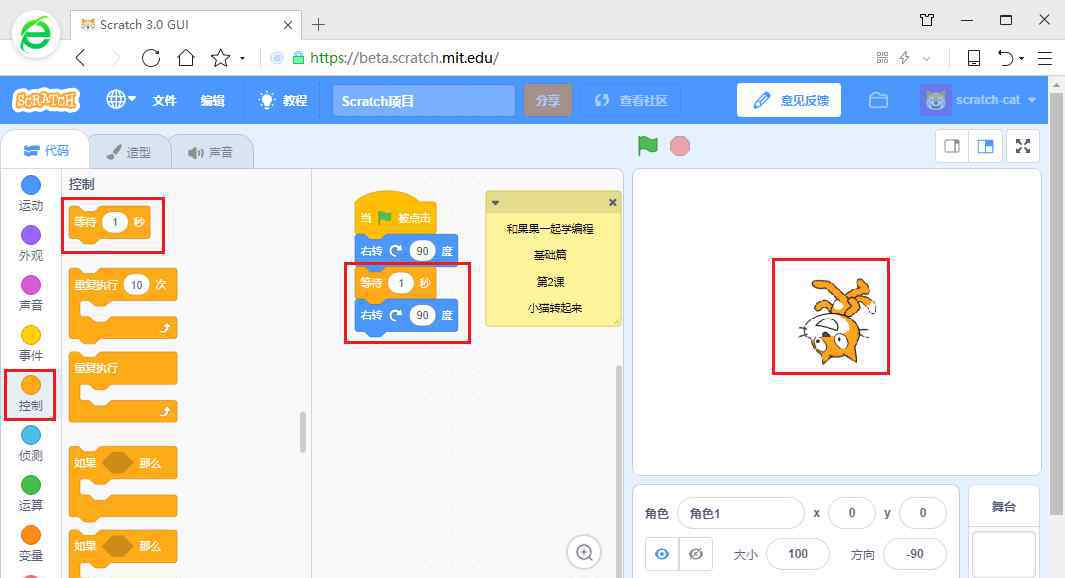Image resolution: width=1065 pixels, height=578 pixels.
Task: Hide the sprite with crossed eye icon
Action: [696, 554]
